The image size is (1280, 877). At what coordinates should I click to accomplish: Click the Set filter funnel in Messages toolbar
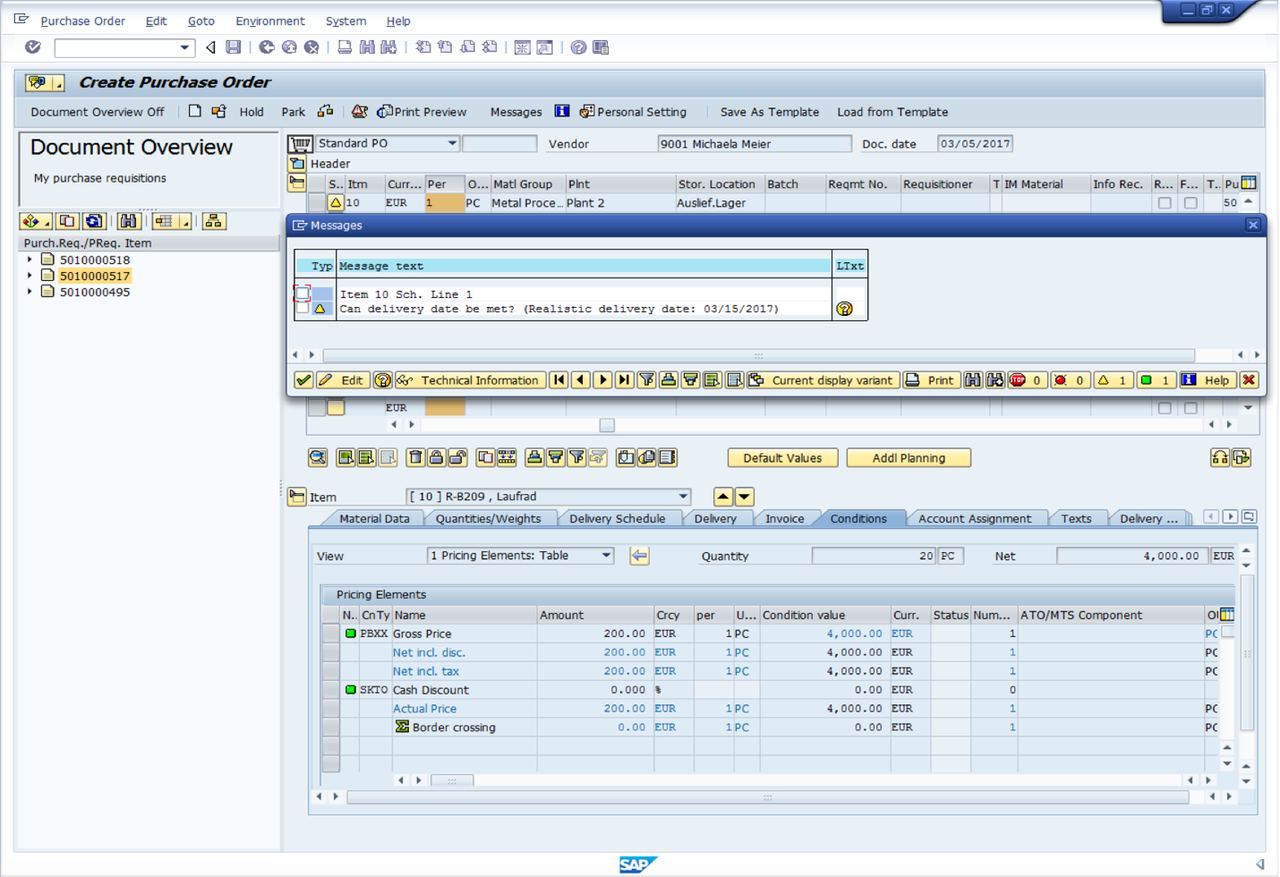(647, 380)
